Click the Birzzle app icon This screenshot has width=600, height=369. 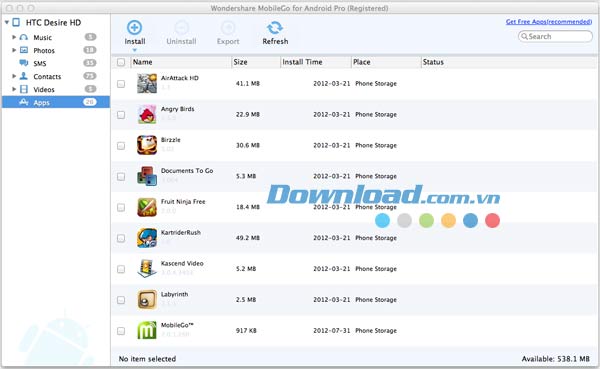(x=147, y=145)
